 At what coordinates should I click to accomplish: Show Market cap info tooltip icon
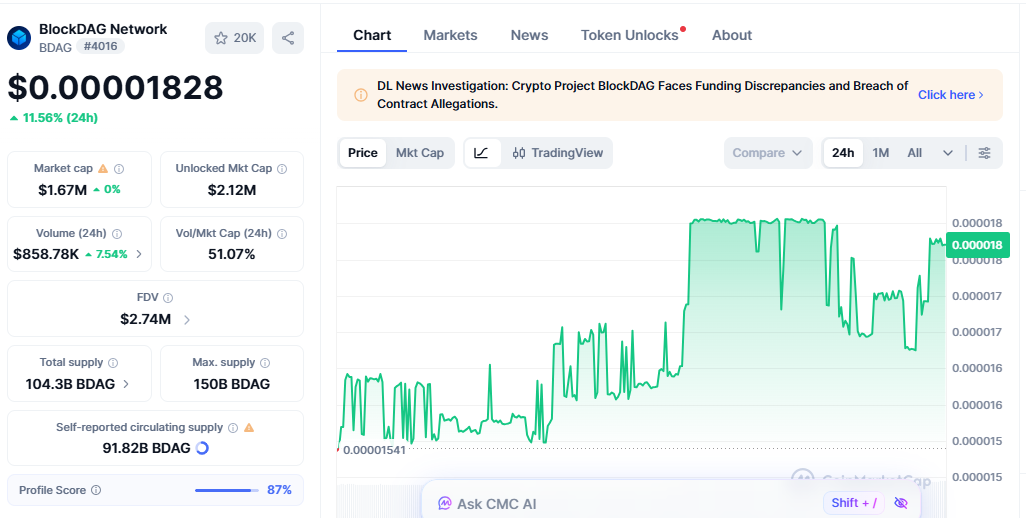coord(119,169)
